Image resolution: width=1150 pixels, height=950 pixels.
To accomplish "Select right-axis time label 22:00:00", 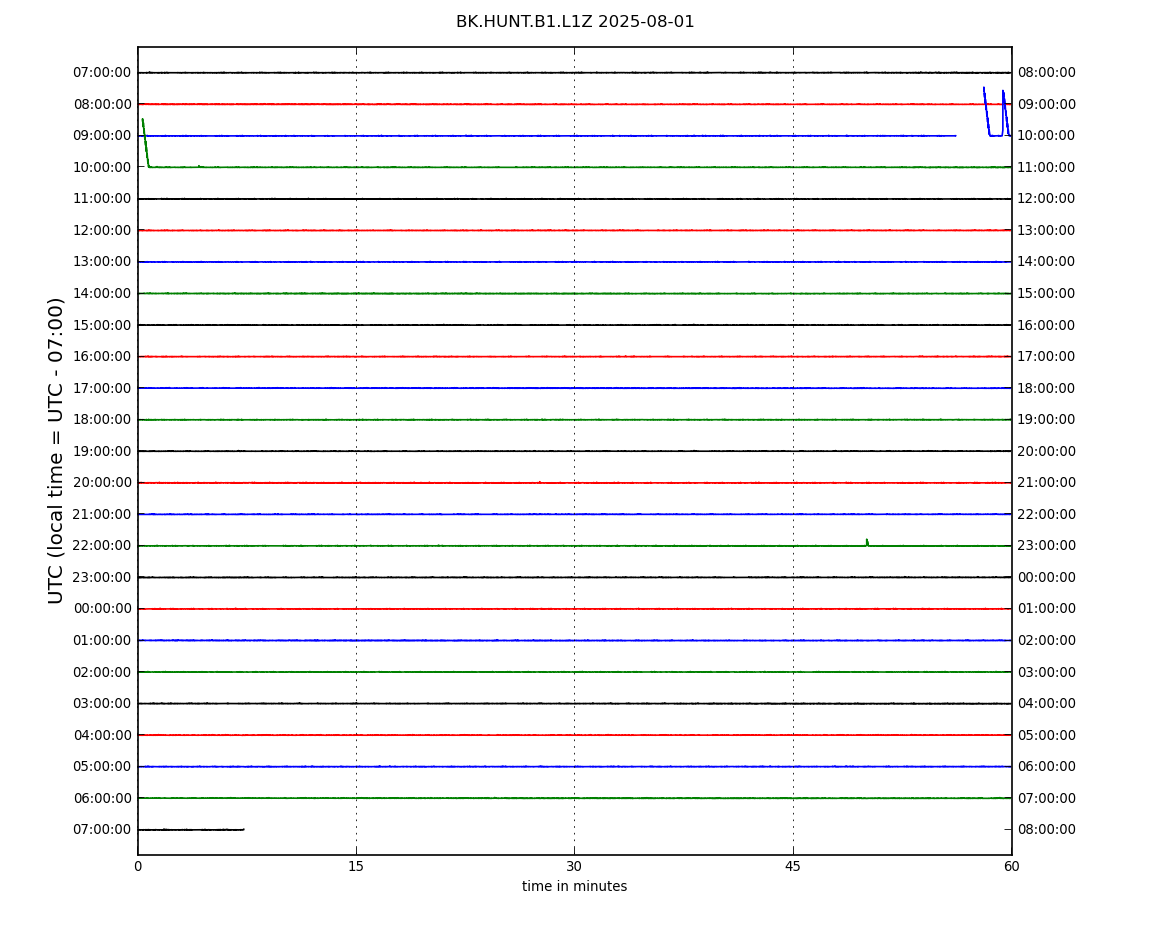I will pos(1047,514).
